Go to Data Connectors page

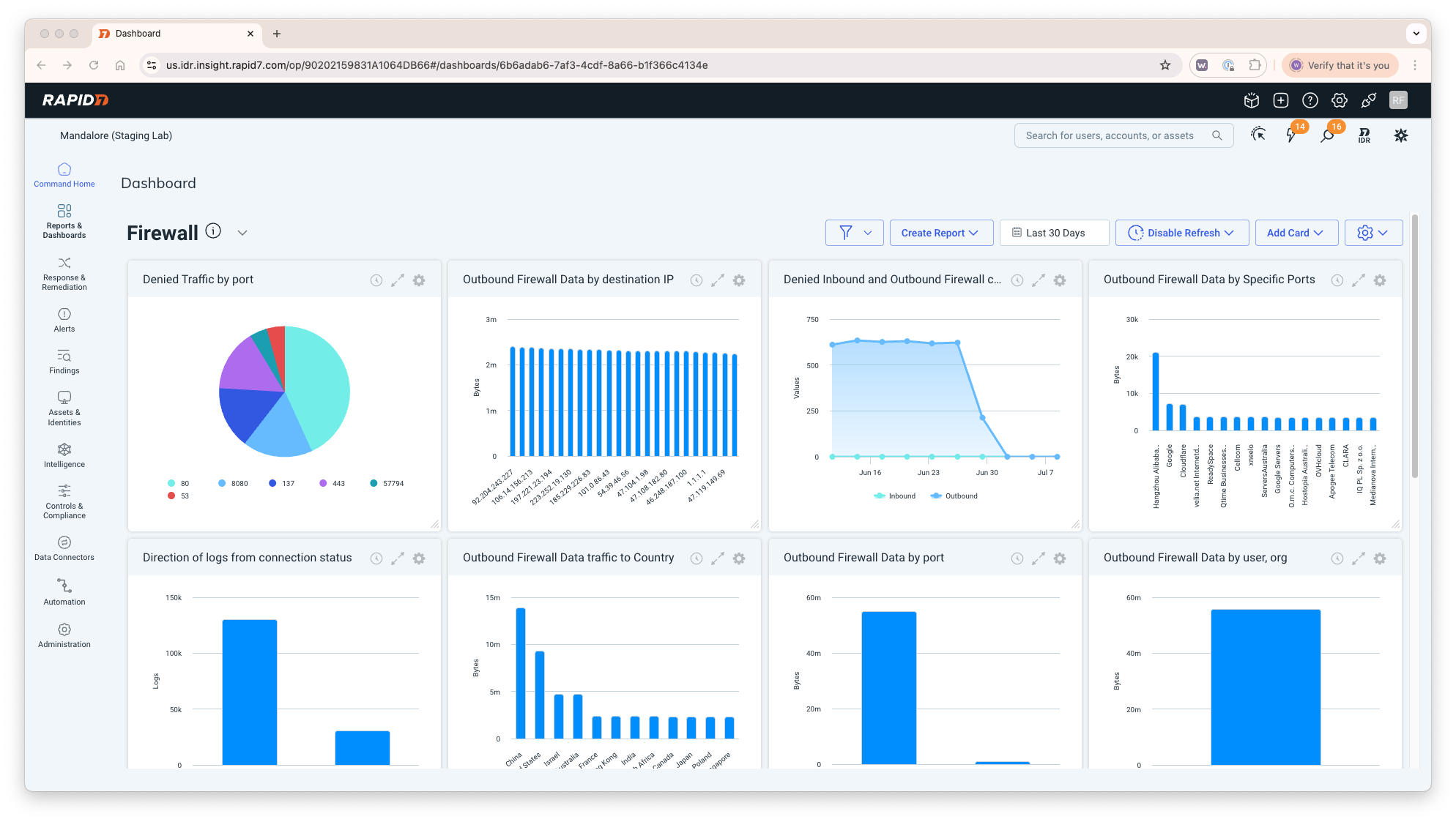point(64,548)
